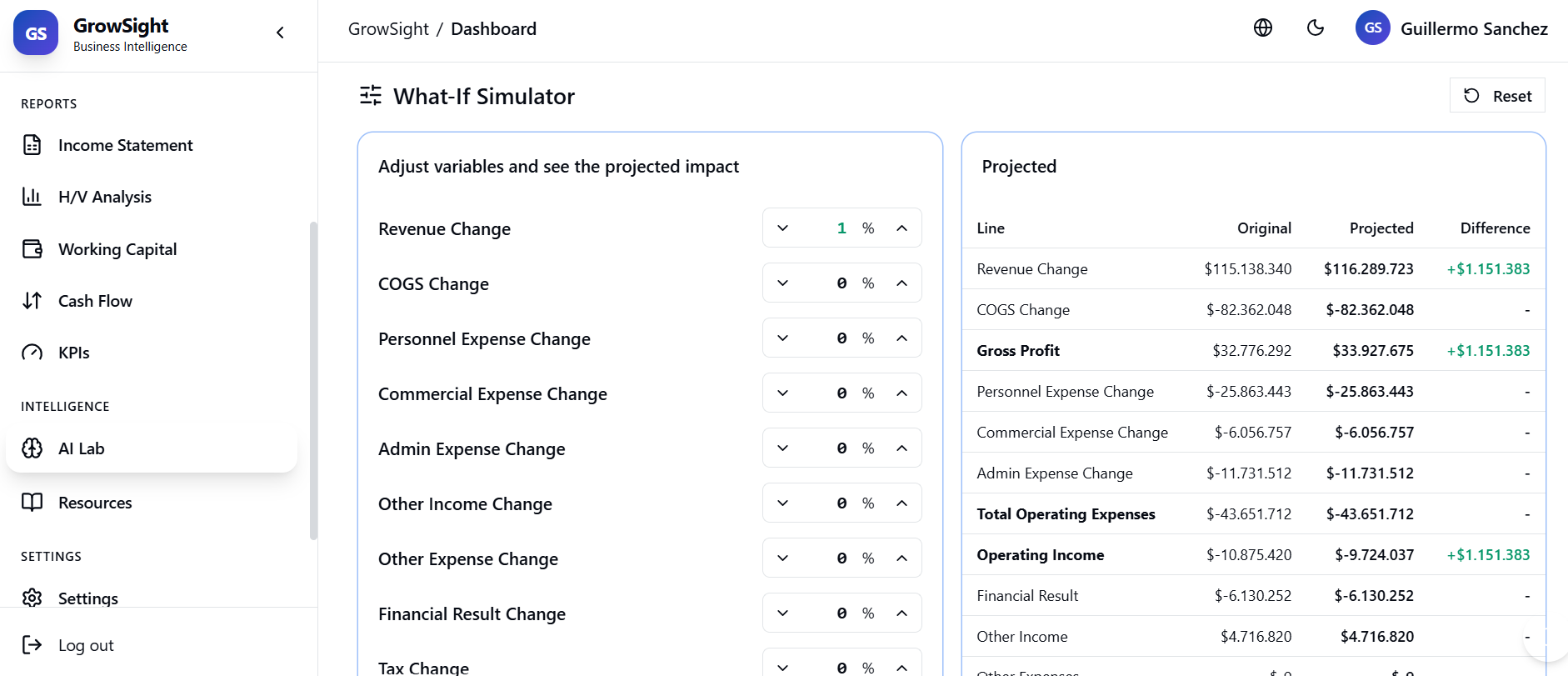Increase Personnel Expense Change percentage
This screenshot has height=676, width=1568.
901,338
